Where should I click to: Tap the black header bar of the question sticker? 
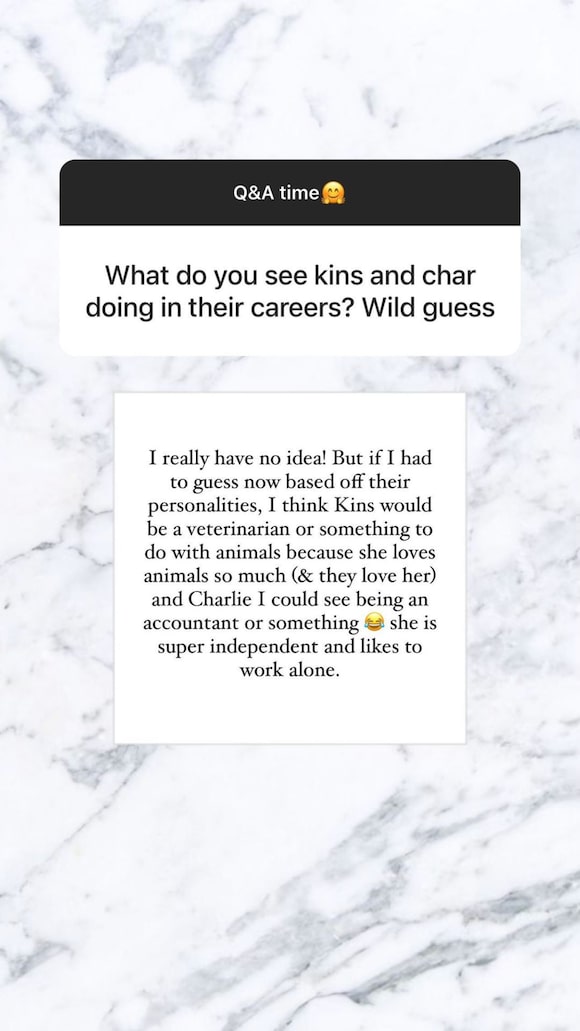click(x=289, y=193)
